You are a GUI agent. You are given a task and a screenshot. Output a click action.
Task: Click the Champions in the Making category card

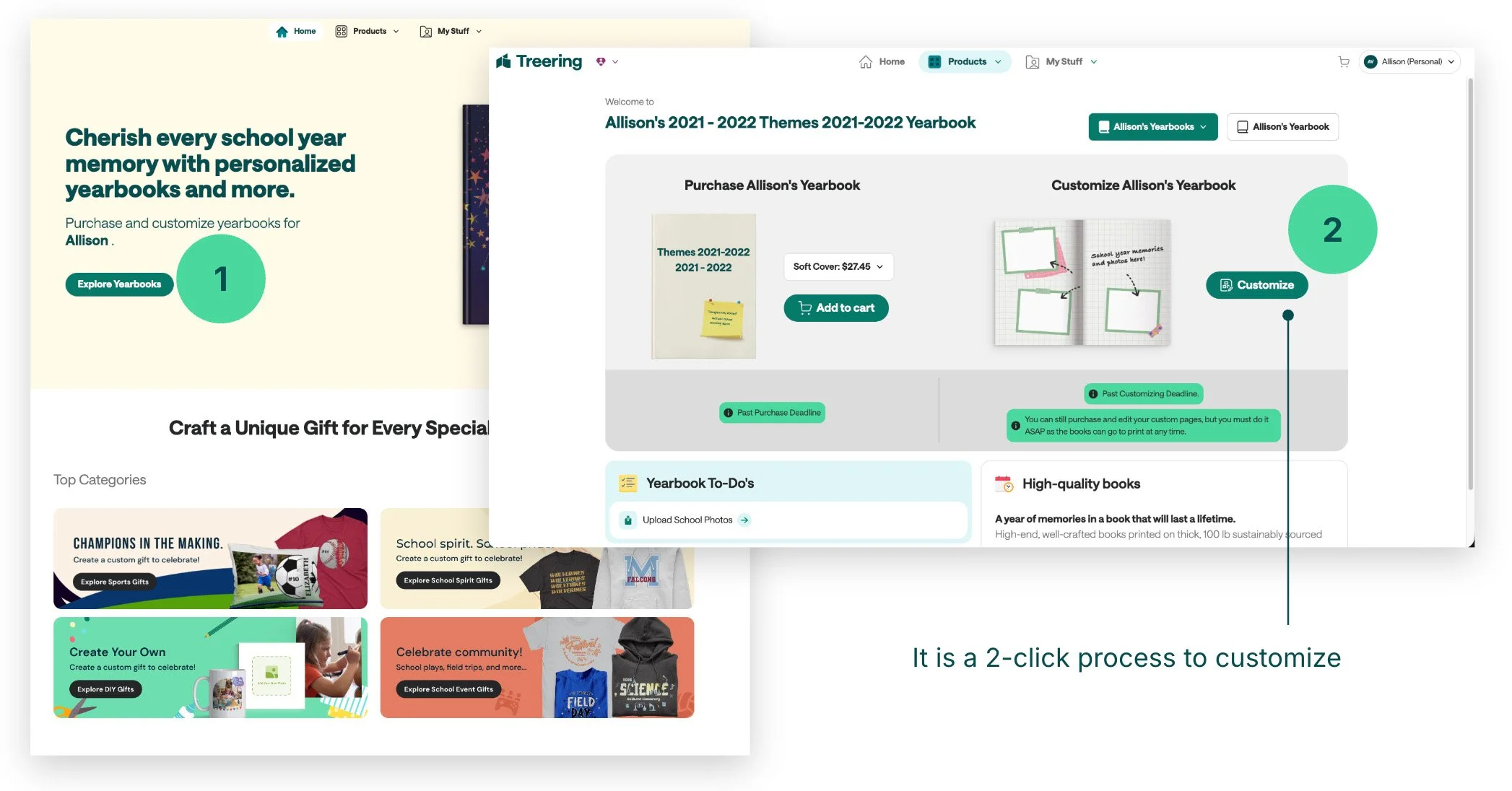coord(210,559)
